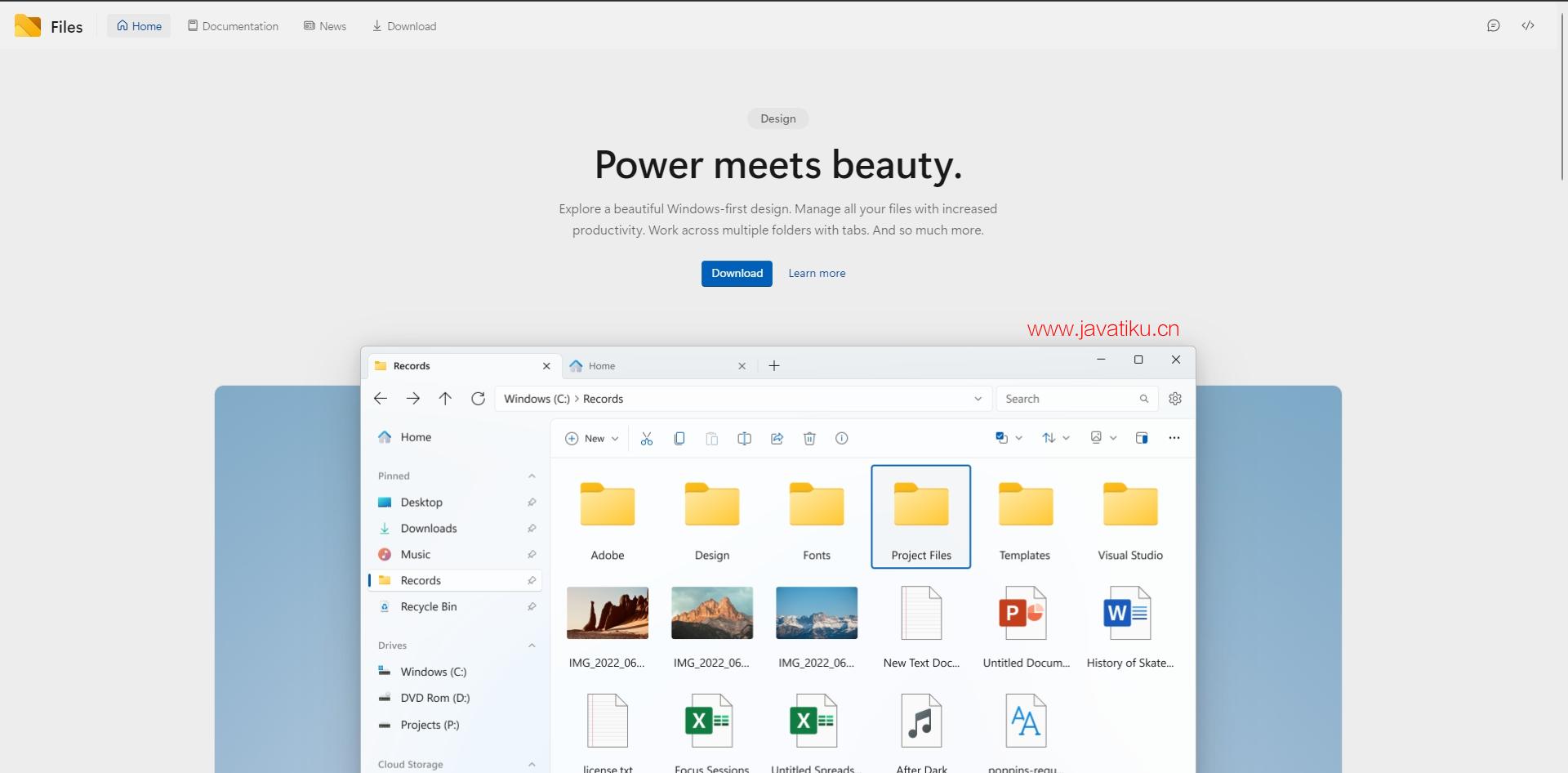Screen dimensions: 1568x773
Task: Click the search magnifier icon
Action: (x=1144, y=399)
